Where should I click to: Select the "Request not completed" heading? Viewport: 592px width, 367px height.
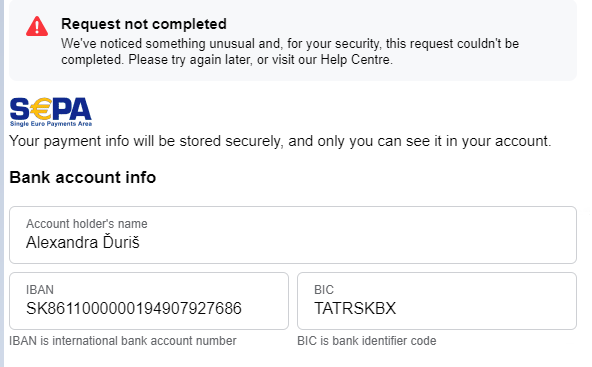144,24
